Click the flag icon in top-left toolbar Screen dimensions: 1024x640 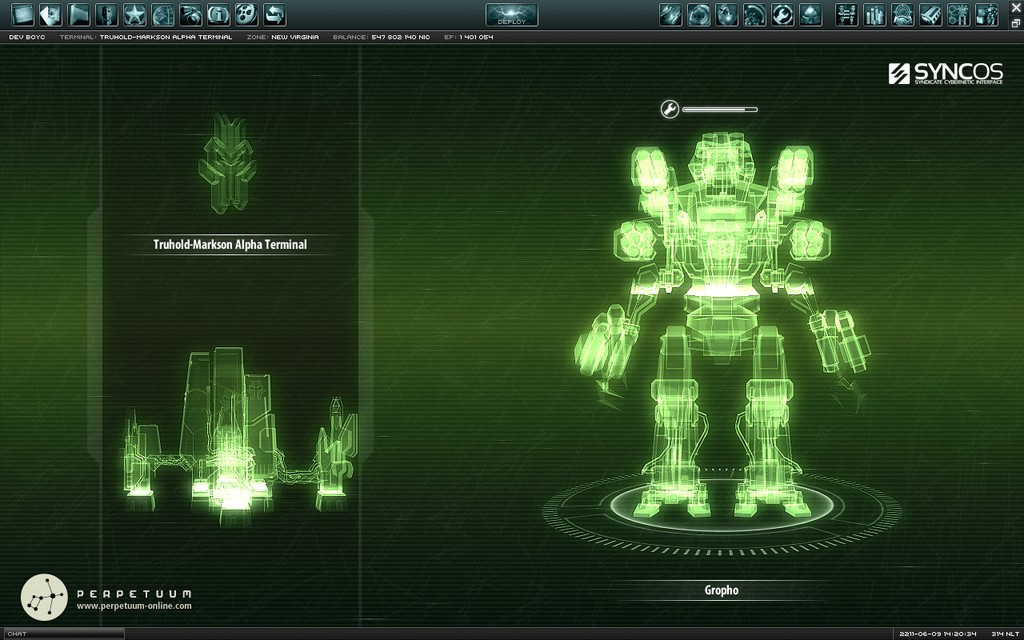tap(78, 15)
